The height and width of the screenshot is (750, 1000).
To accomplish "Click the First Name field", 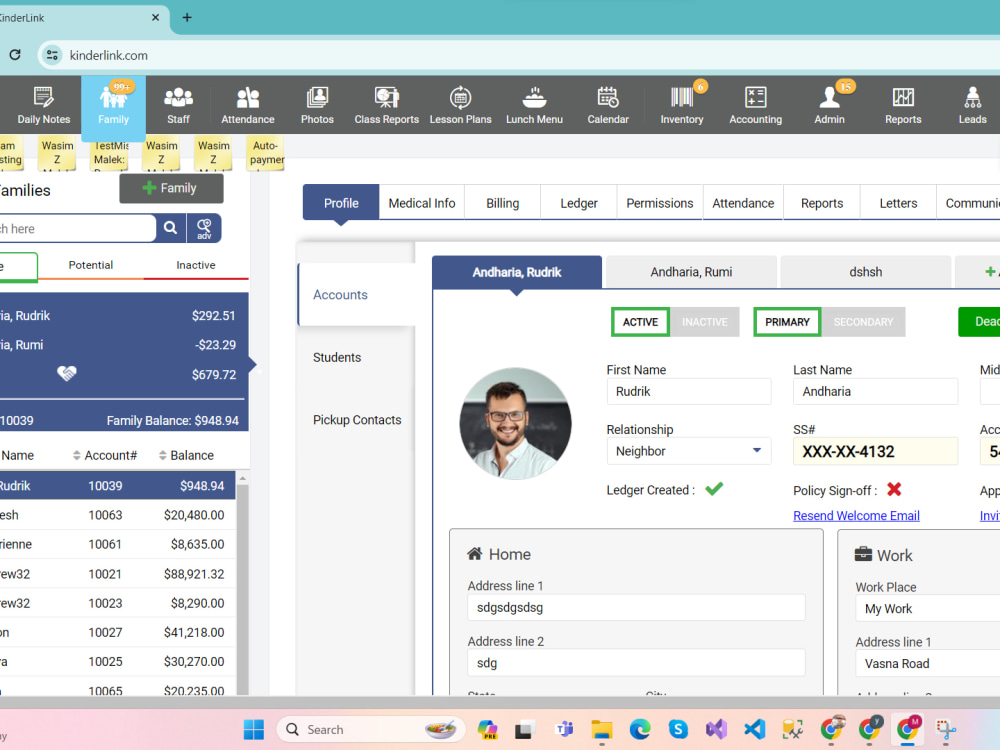I will tap(689, 392).
